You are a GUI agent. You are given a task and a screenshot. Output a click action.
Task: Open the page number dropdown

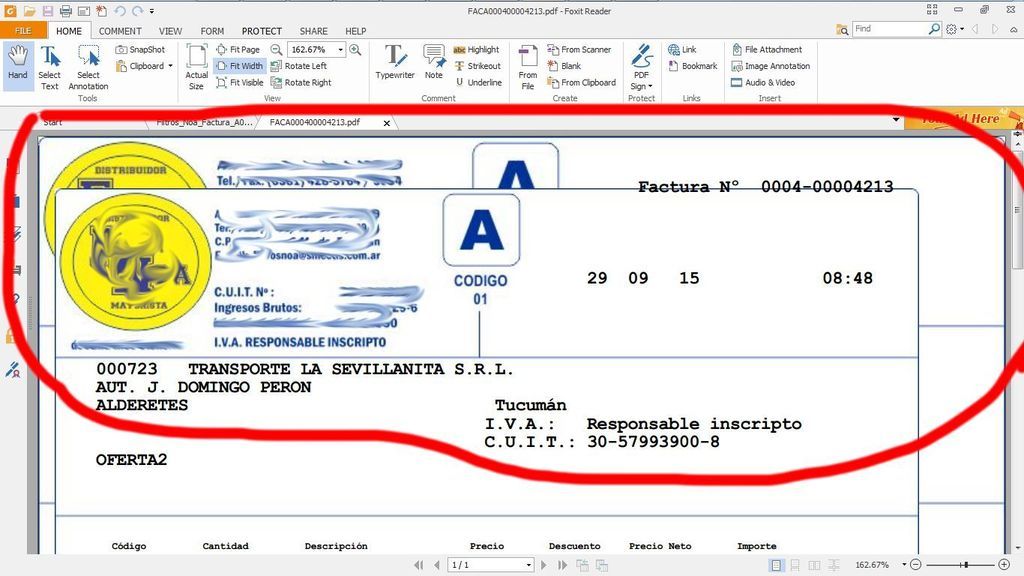[x=528, y=565]
